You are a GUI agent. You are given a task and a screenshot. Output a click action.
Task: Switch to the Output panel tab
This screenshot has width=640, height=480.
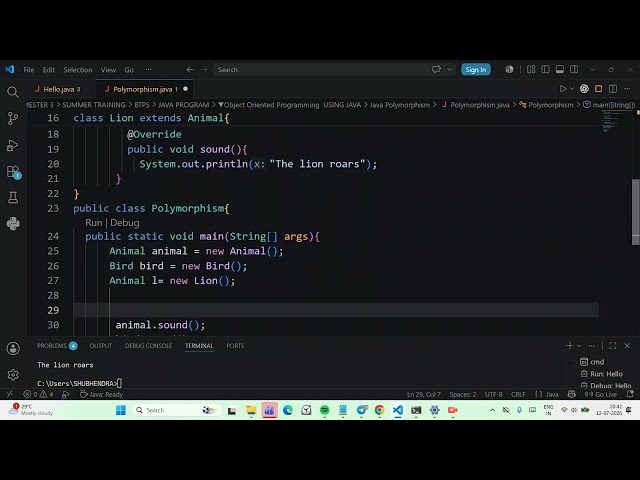100,346
